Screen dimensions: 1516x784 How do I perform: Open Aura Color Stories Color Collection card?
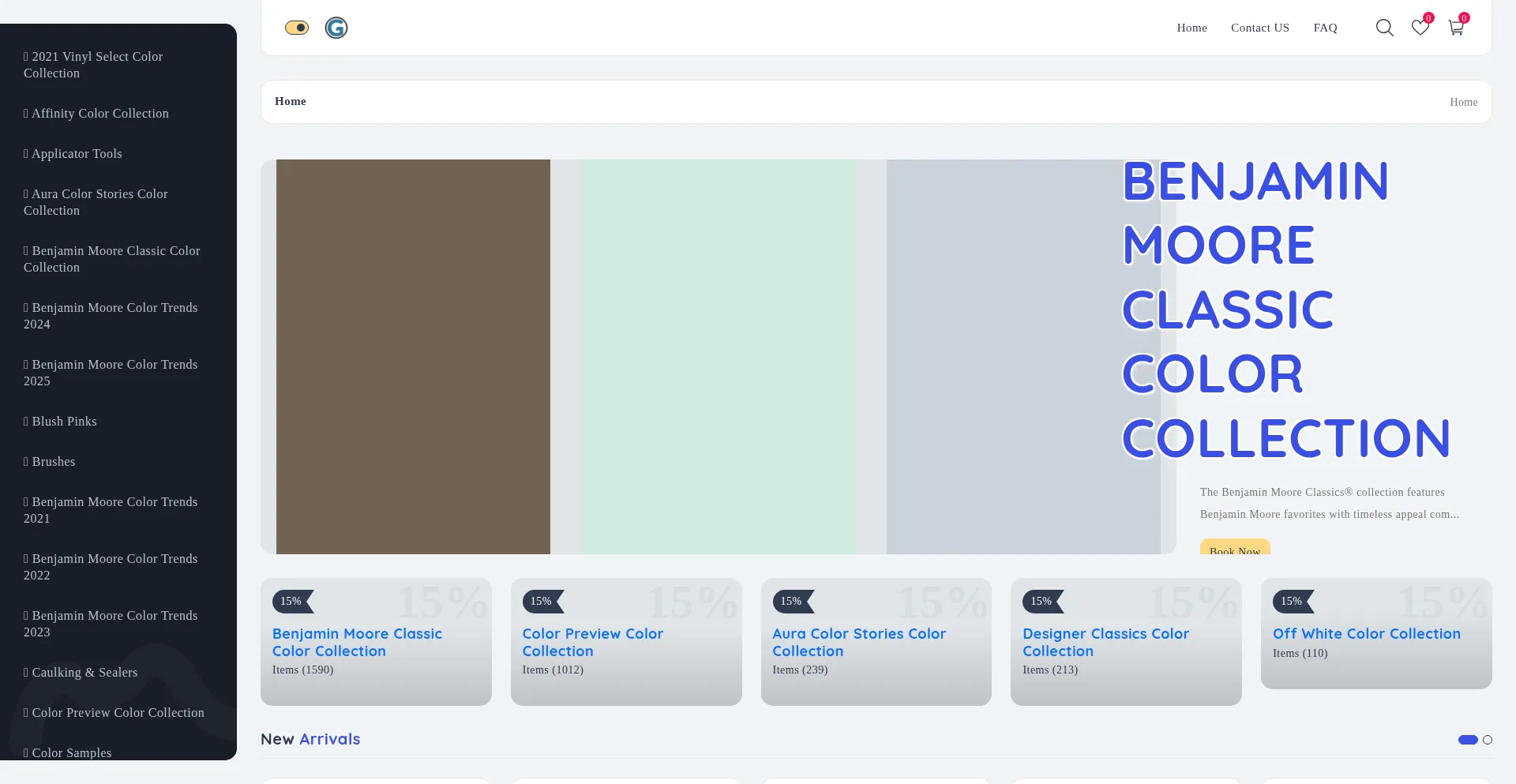[x=858, y=642]
